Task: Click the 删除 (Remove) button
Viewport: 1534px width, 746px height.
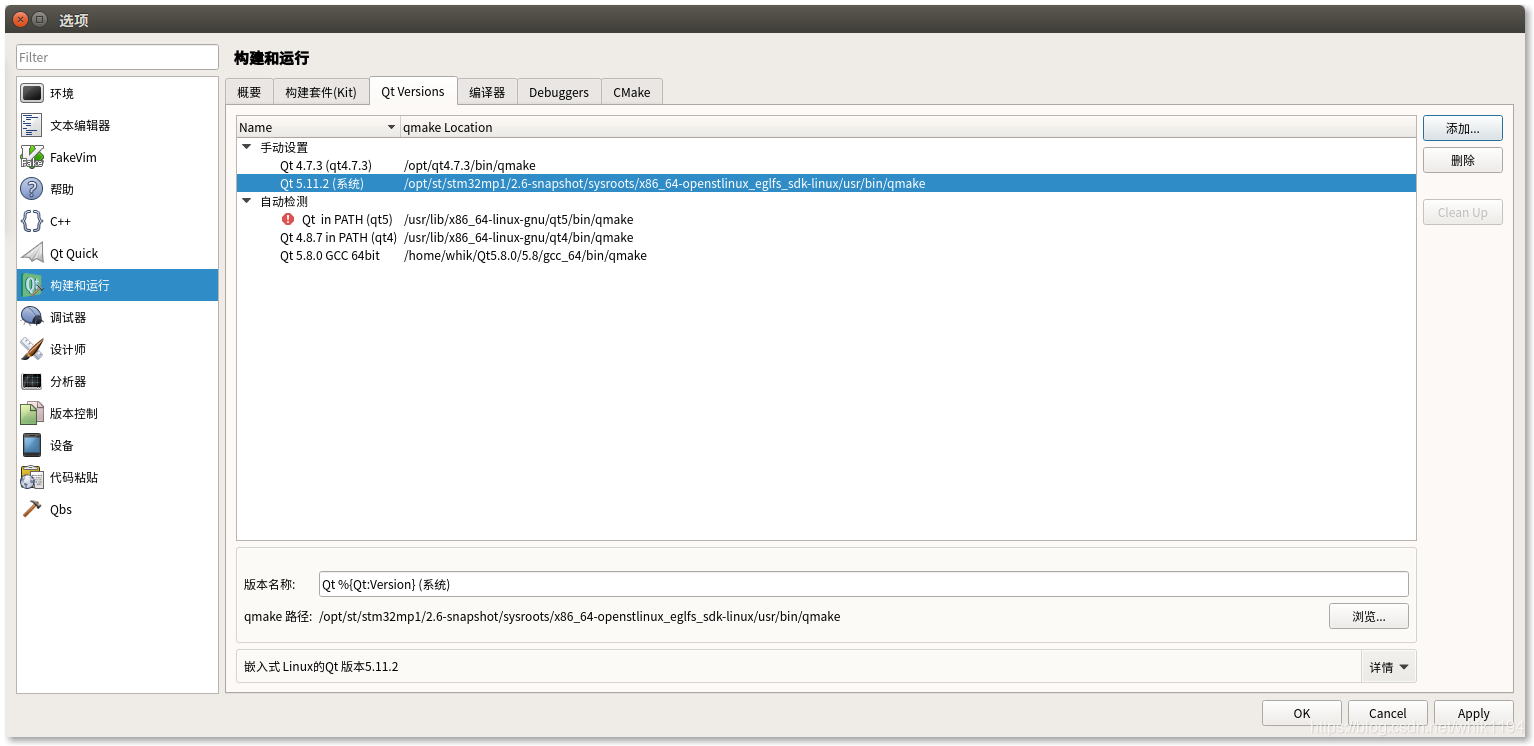Action: coord(1463,160)
